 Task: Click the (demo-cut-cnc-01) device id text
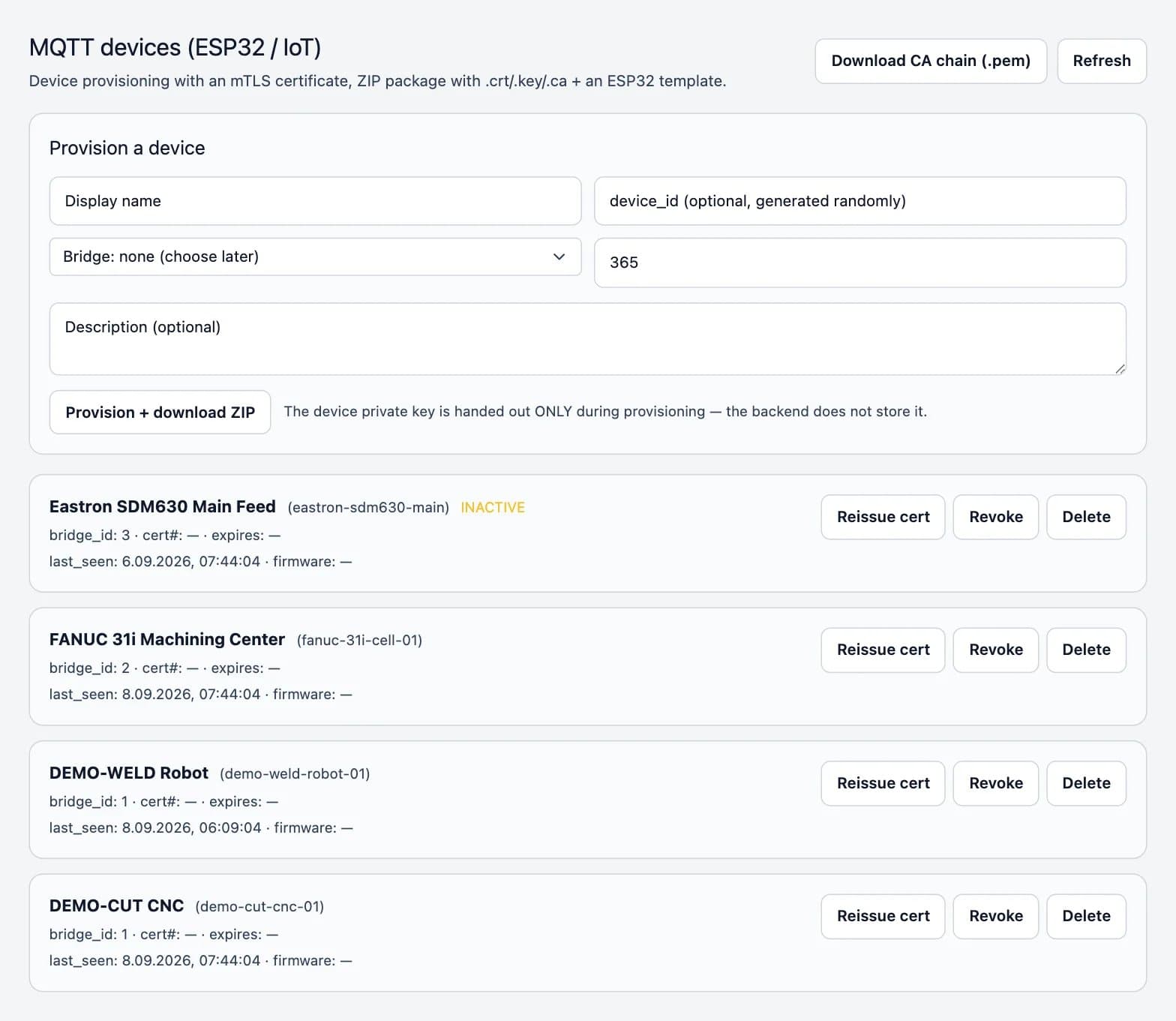pos(259,907)
